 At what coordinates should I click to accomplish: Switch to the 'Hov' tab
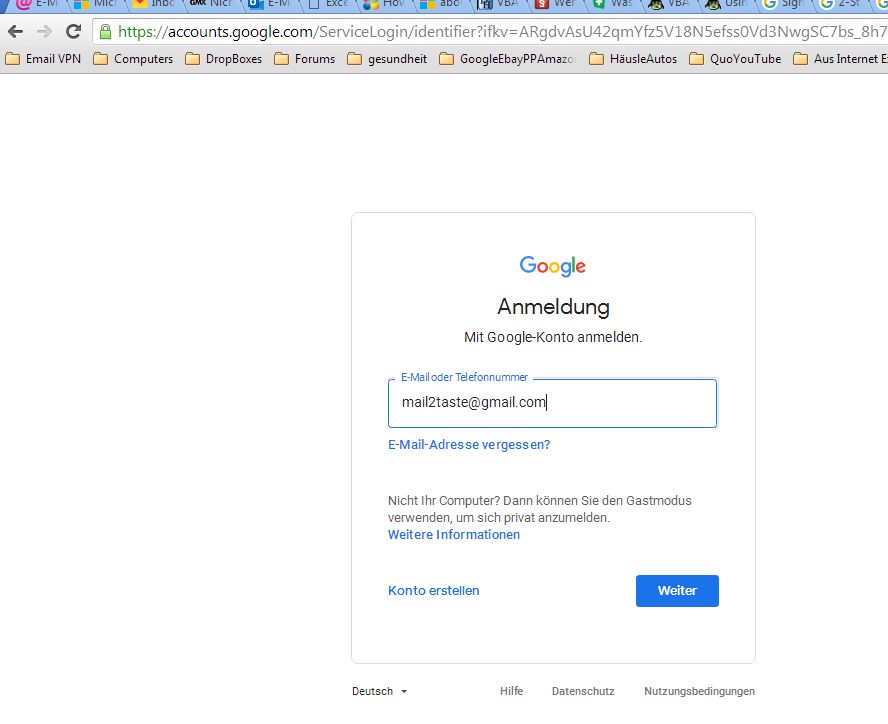[x=385, y=5]
